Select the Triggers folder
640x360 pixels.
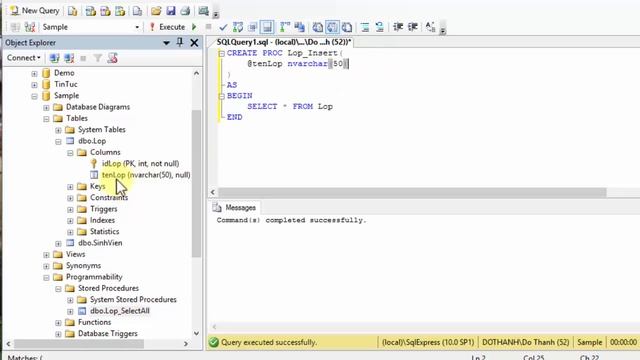point(103,209)
